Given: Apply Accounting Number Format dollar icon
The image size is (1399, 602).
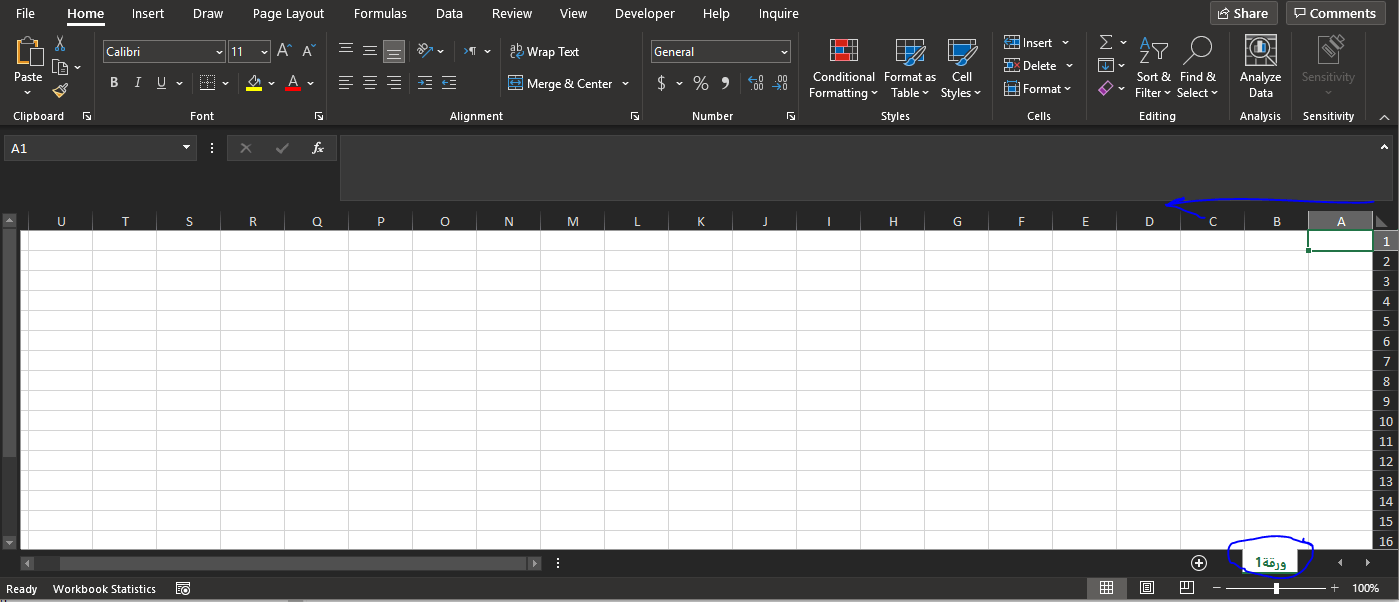Looking at the screenshot, I should tap(661, 83).
